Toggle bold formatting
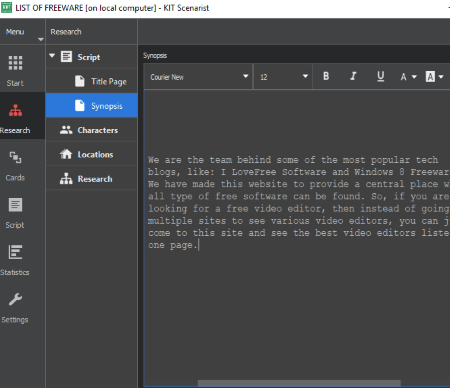The width and height of the screenshot is (450, 388). (326, 76)
